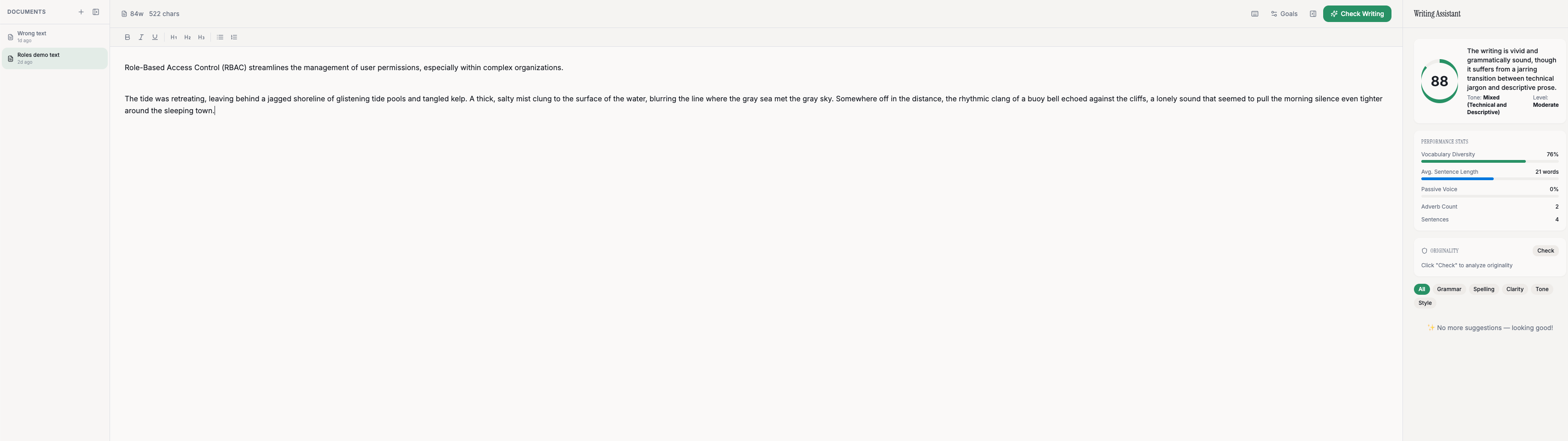1568x441 pixels.
Task: Click the document word count icon
Action: point(124,14)
